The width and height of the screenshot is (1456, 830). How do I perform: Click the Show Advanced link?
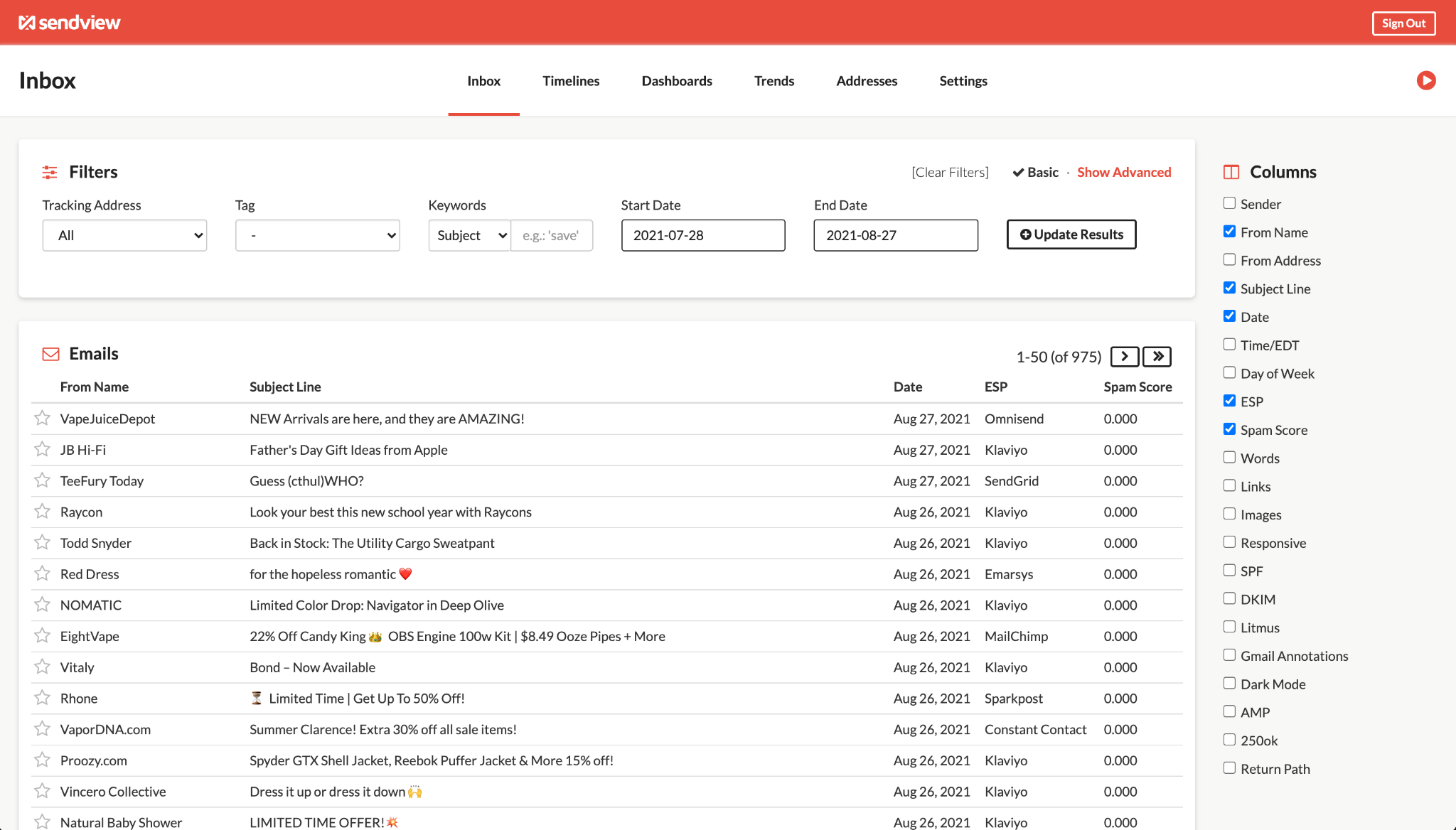[1124, 172]
